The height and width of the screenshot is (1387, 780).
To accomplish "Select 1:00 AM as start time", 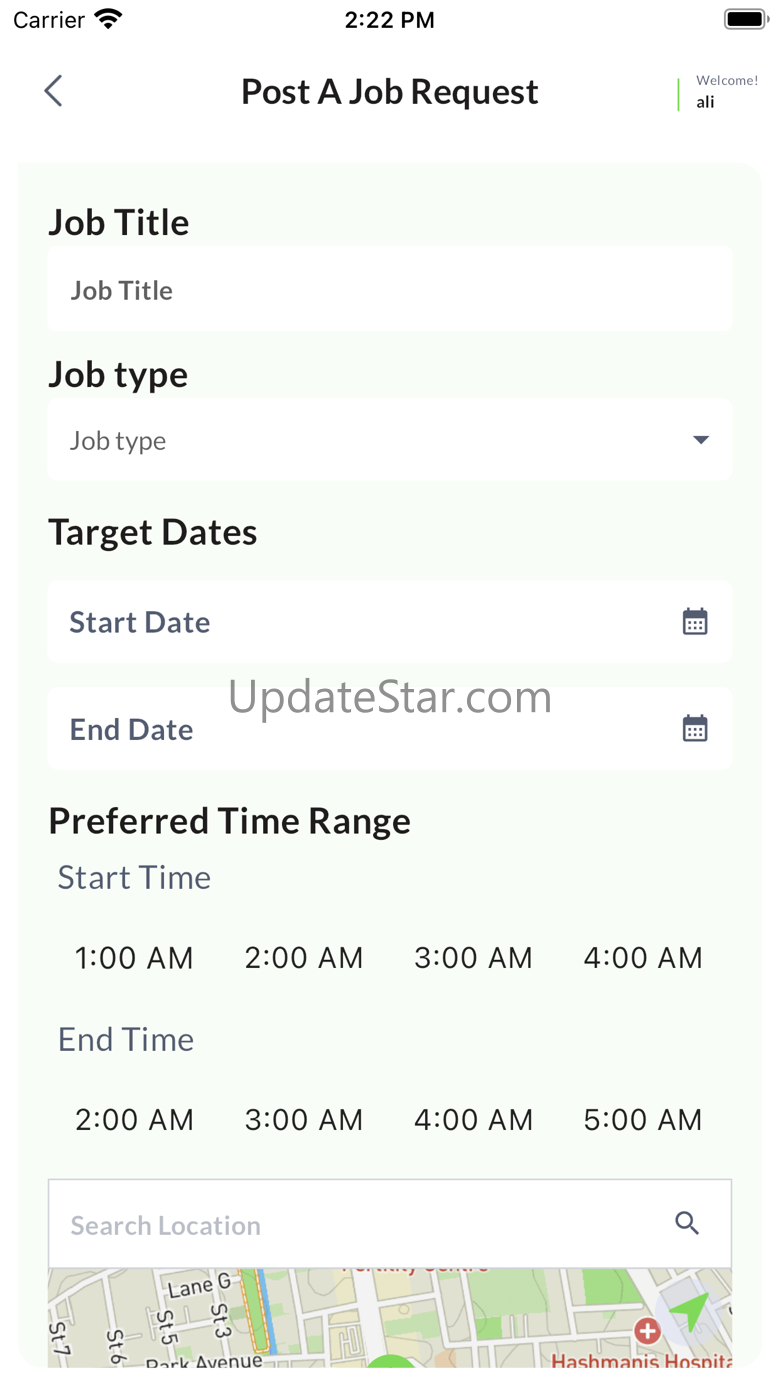I will pos(134,958).
